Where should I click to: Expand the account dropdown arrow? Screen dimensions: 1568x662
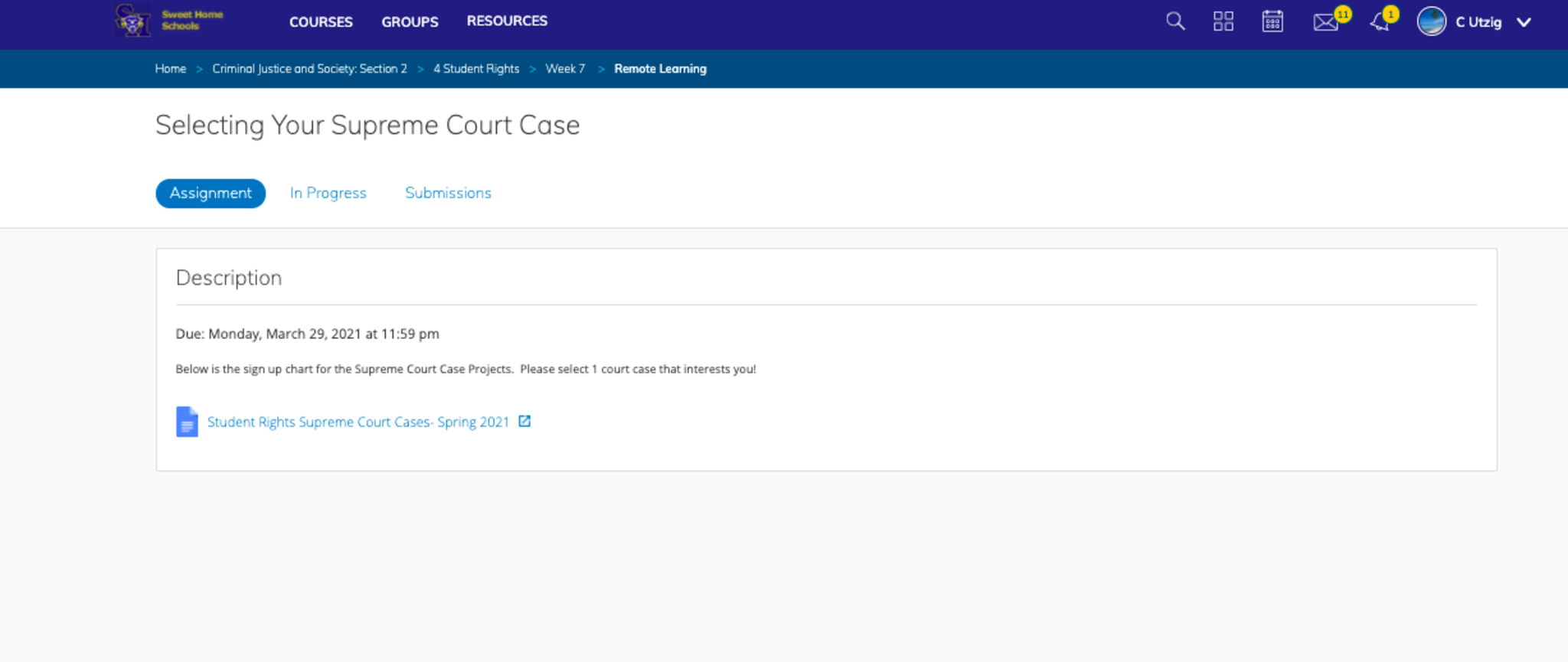[1524, 22]
